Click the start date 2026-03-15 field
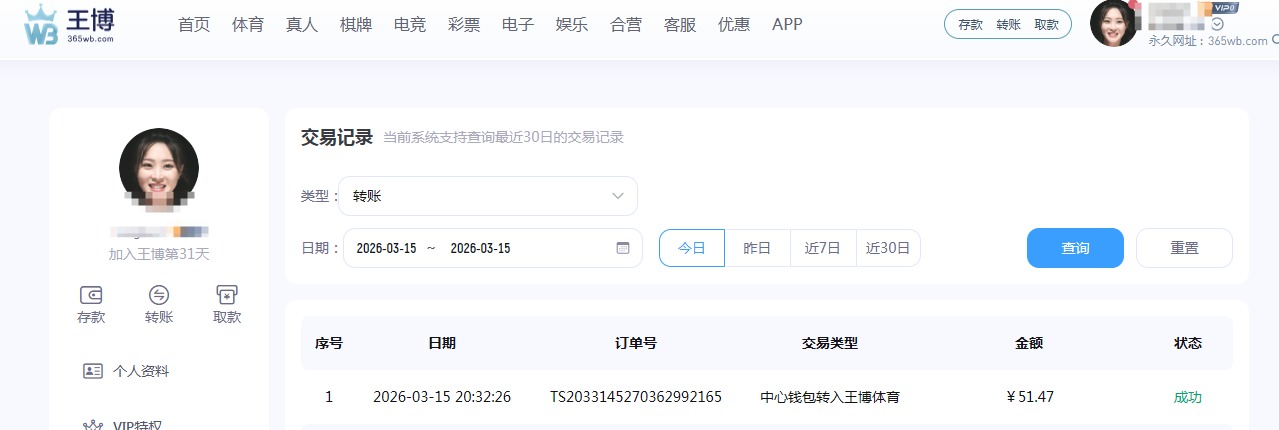1279x430 pixels. point(386,248)
